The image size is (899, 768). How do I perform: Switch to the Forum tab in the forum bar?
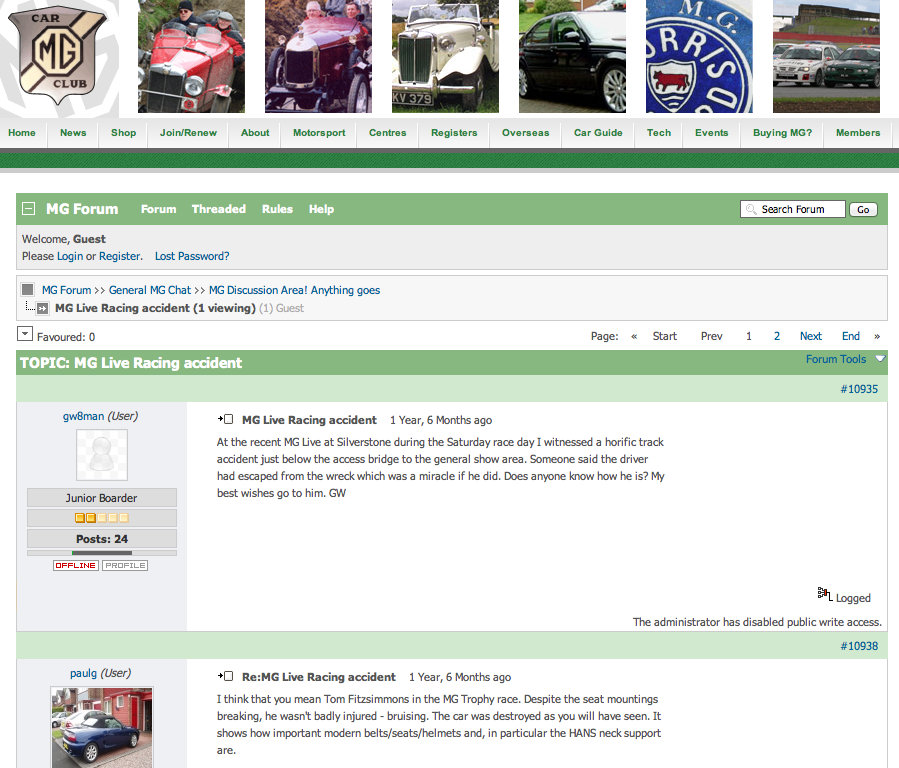tap(159, 209)
